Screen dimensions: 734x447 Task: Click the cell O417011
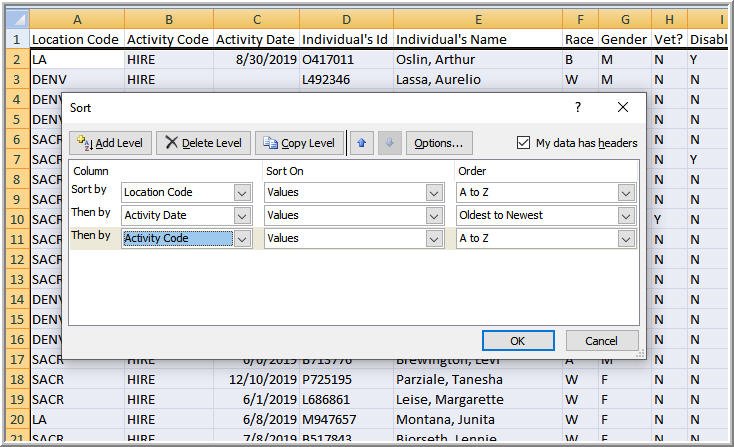click(x=346, y=59)
